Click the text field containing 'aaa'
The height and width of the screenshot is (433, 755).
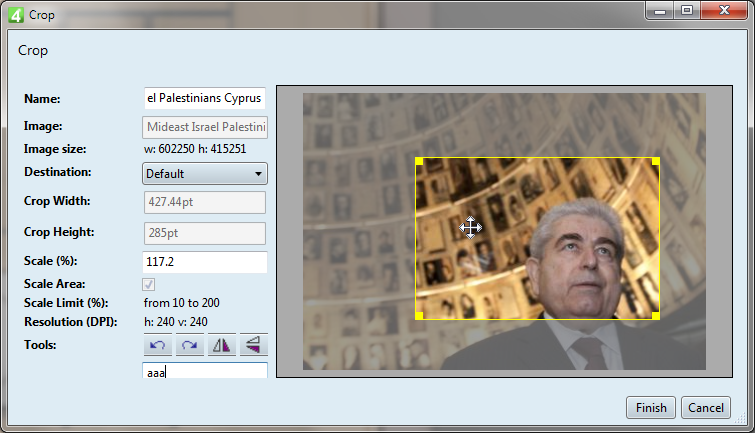click(x=205, y=371)
